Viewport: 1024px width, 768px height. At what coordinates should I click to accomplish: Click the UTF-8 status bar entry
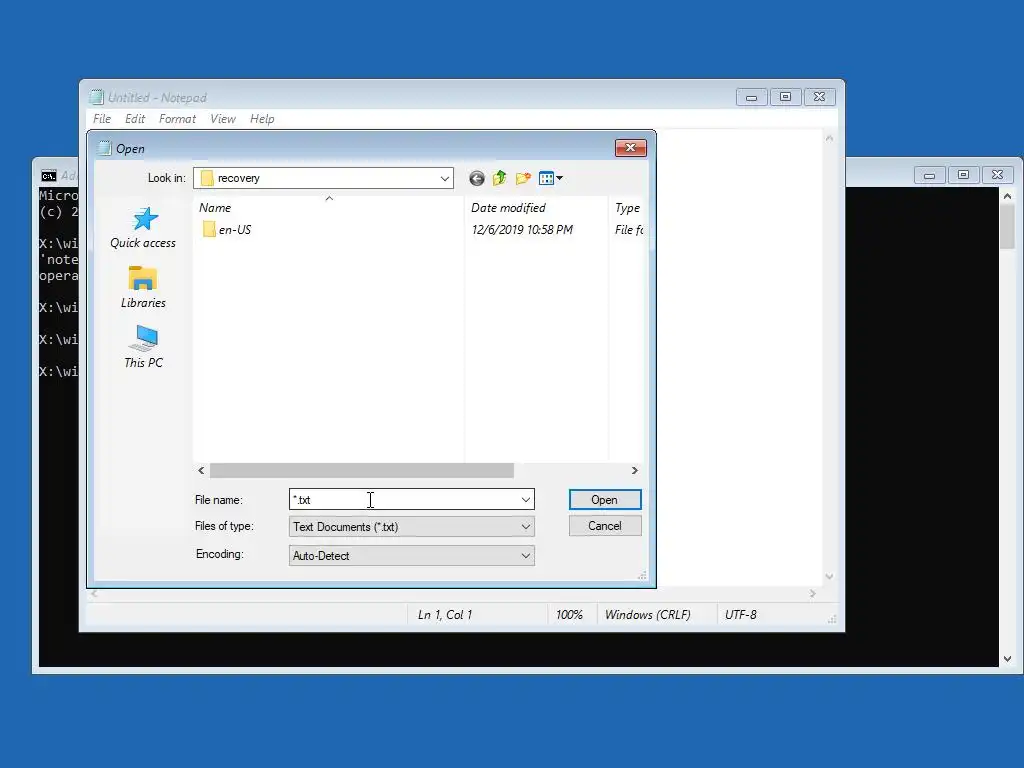741,615
